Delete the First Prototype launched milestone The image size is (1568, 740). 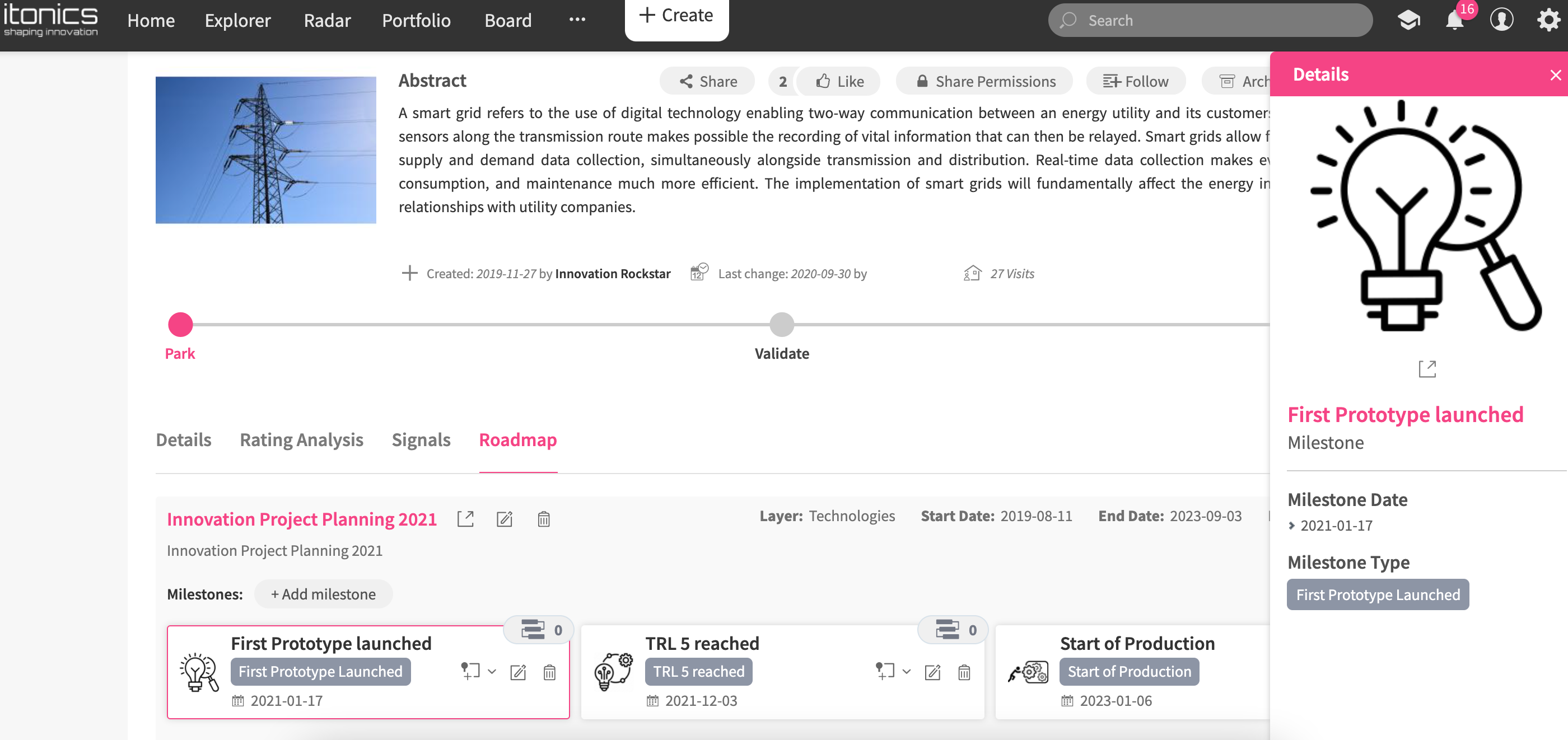(549, 672)
